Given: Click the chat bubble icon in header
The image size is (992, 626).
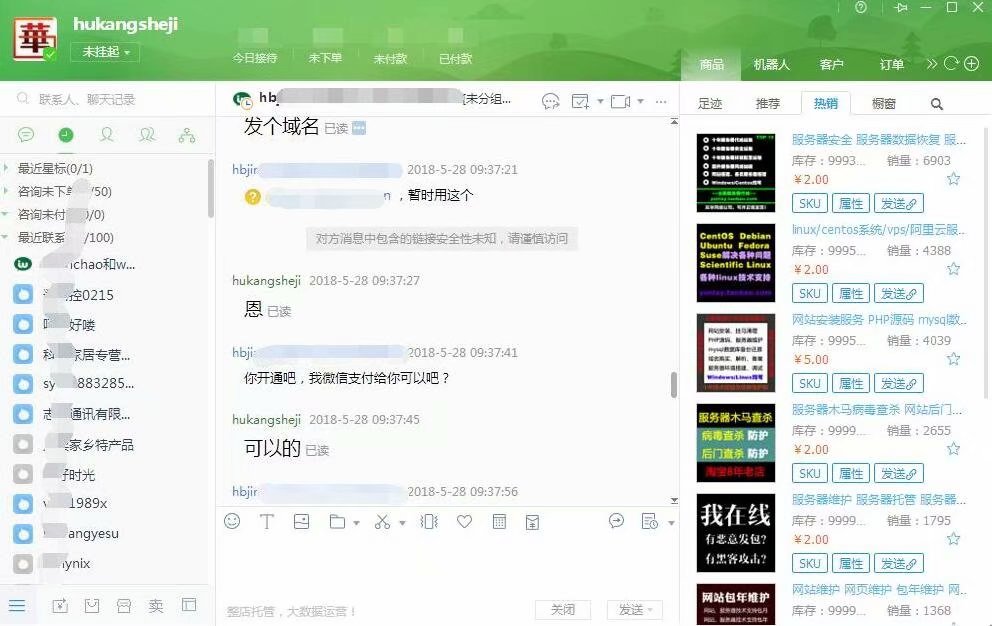Looking at the screenshot, I should (x=551, y=101).
